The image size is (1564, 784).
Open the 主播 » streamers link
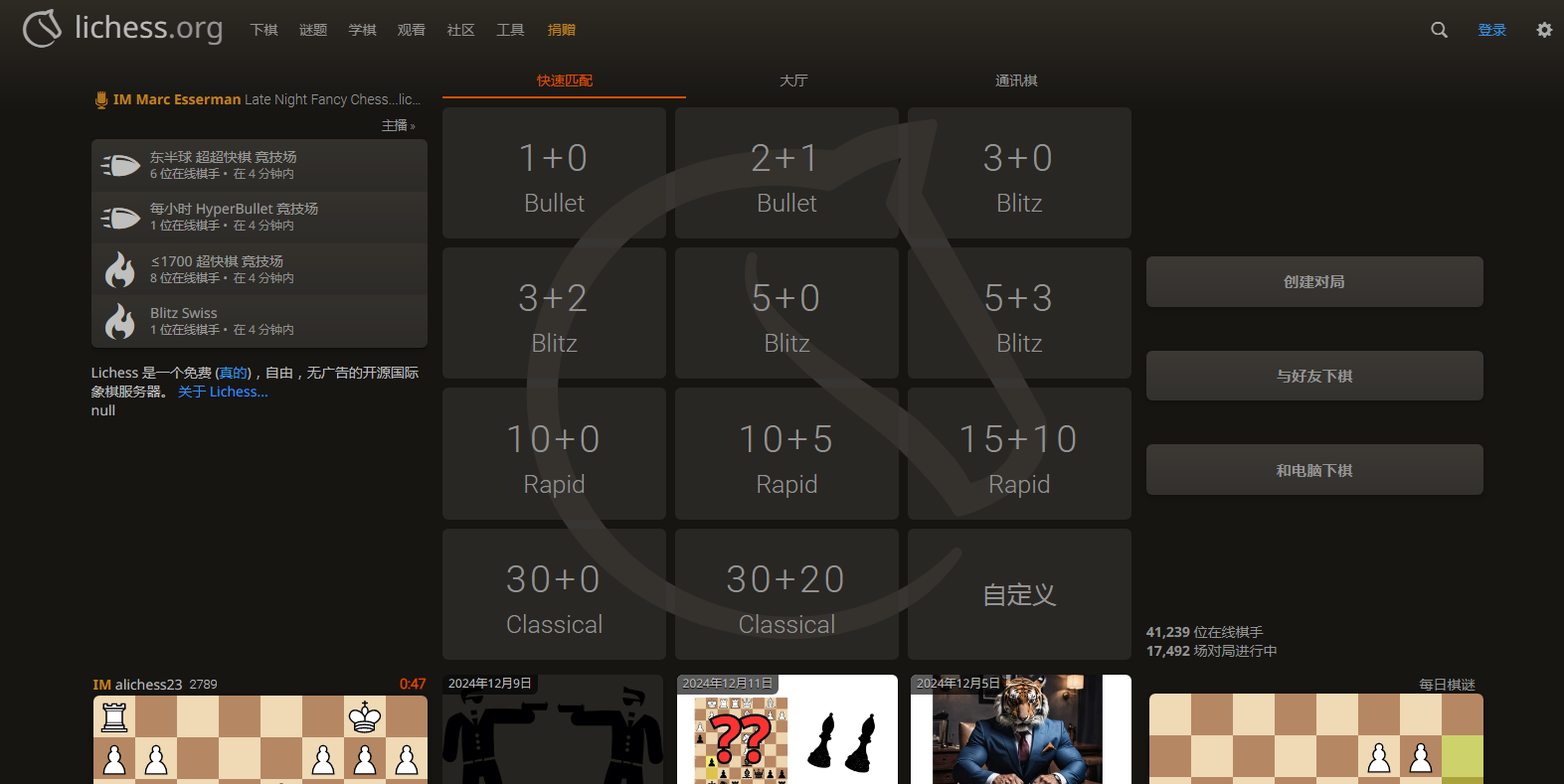click(399, 125)
